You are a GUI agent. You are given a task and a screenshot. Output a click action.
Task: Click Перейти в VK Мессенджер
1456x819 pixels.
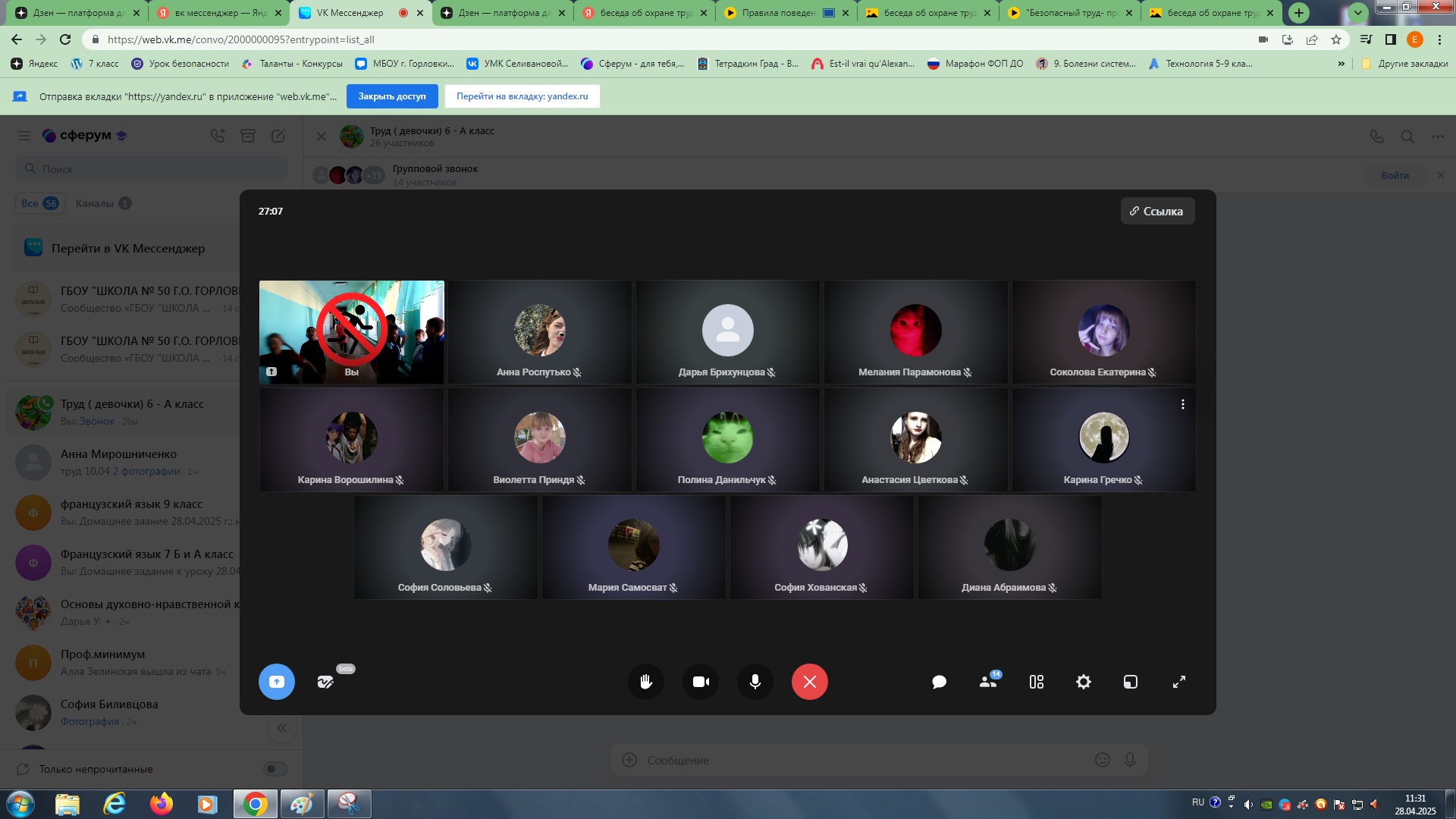pos(127,248)
